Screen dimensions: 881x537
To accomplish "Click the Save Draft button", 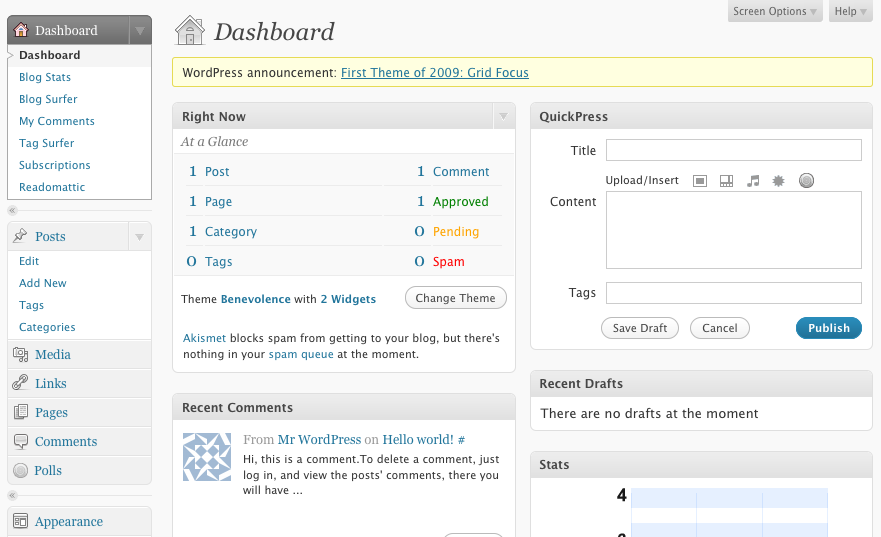I will 640,328.
